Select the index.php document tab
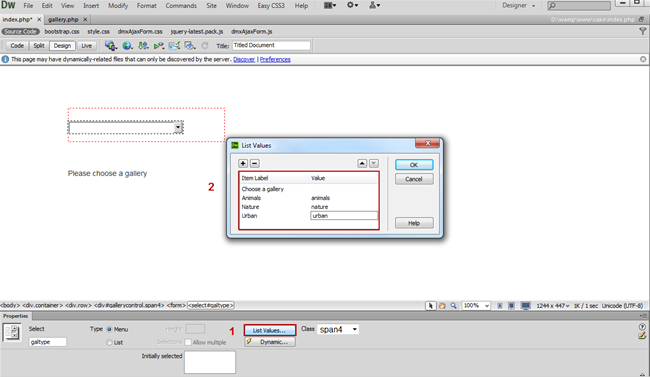Image resolution: width=650 pixels, height=377 pixels. pyautogui.click(x=17, y=19)
